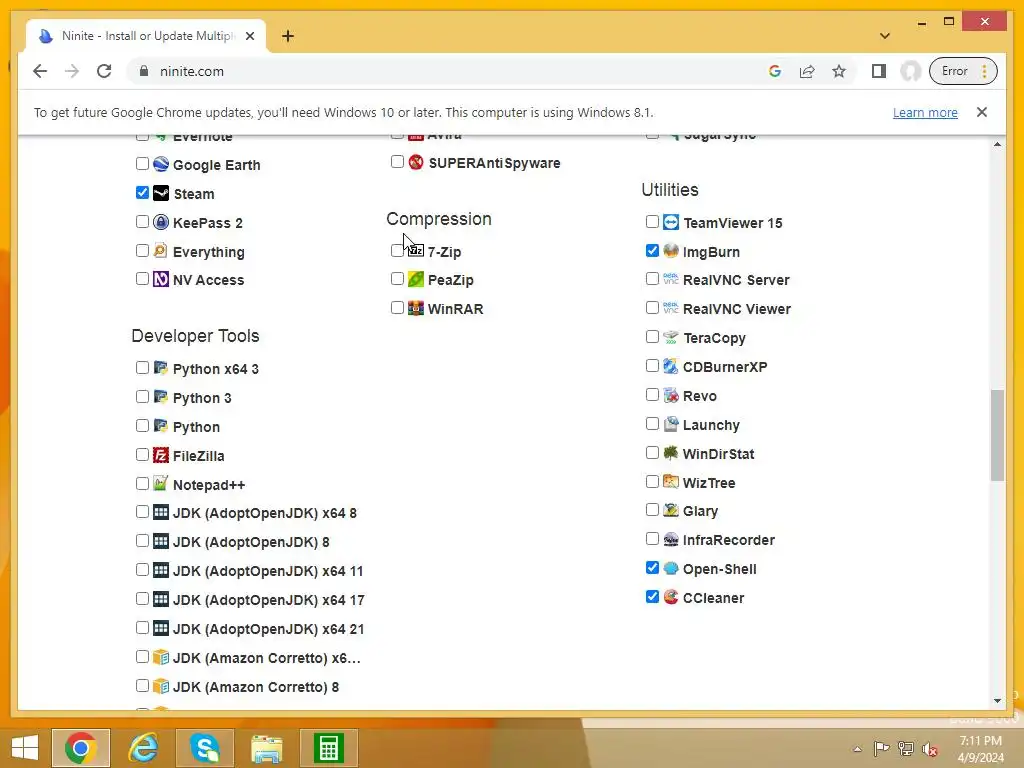Close the Ninite tab
Screen dimensions: 1024x768
click(250, 36)
